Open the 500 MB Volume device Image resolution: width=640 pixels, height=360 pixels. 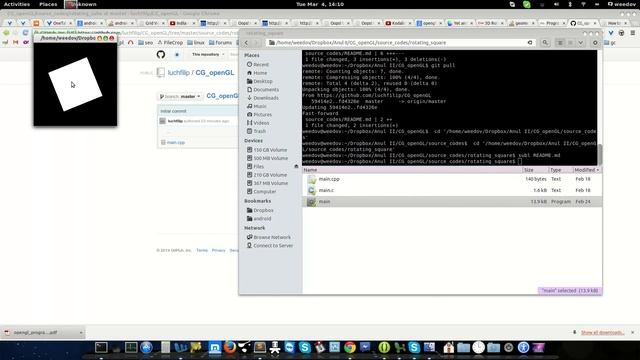tap(267, 158)
